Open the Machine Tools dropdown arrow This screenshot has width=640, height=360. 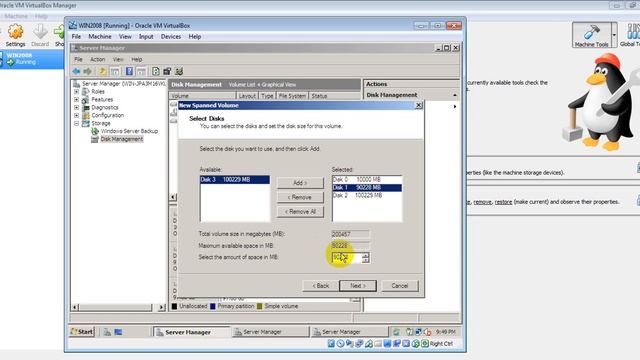pyautogui.click(x=614, y=35)
